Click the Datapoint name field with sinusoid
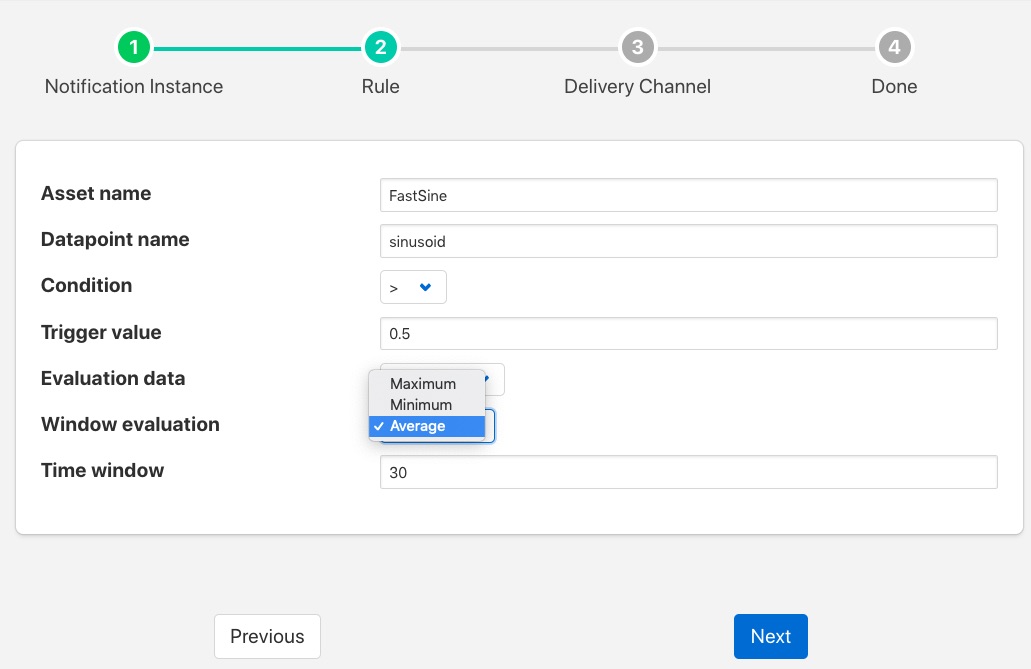This screenshot has width=1031, height=669. [688, 242]
